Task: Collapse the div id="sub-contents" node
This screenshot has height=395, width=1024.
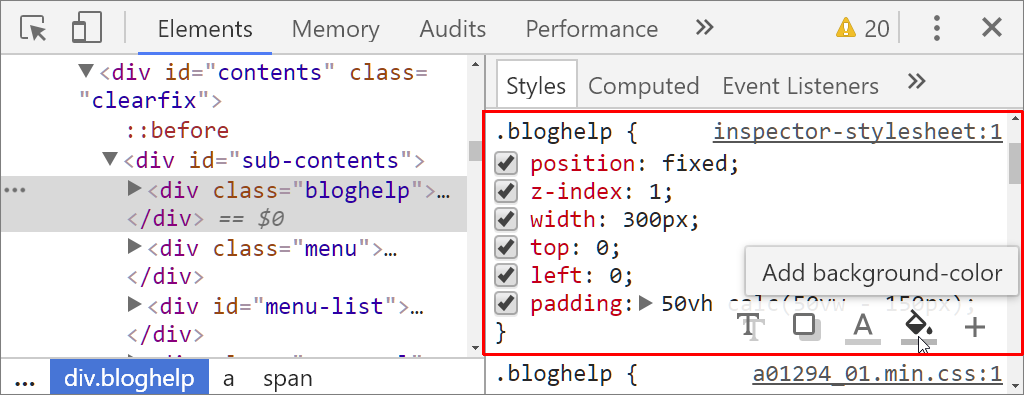Action: pyautogui.click(x=111, y=159)
